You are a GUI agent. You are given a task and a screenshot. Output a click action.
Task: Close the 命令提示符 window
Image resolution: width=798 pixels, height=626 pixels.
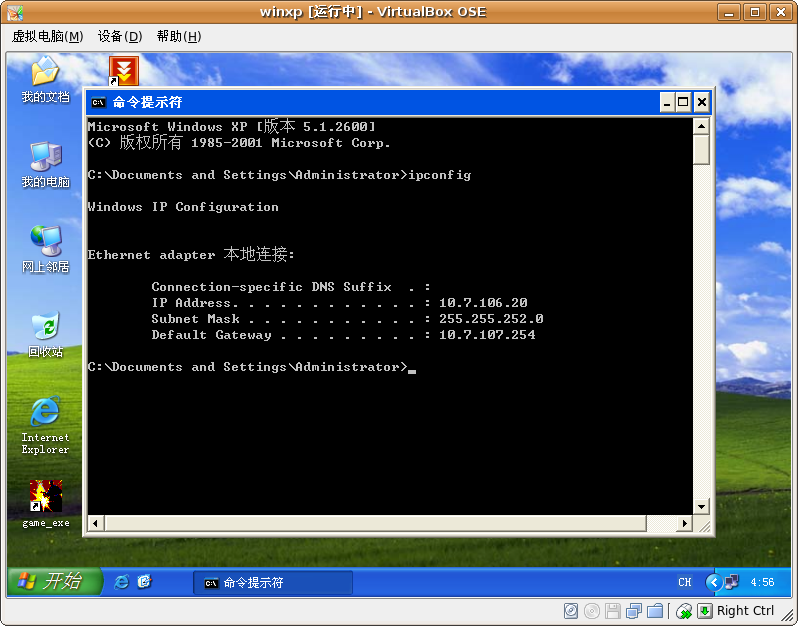701,103
